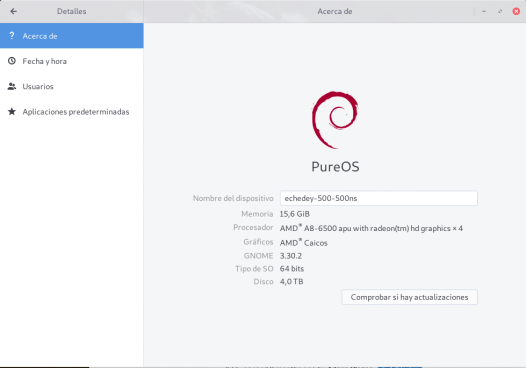This screenshot has height=368, width=526.
Task: Close the window with the red button
Action: [516, 11]
